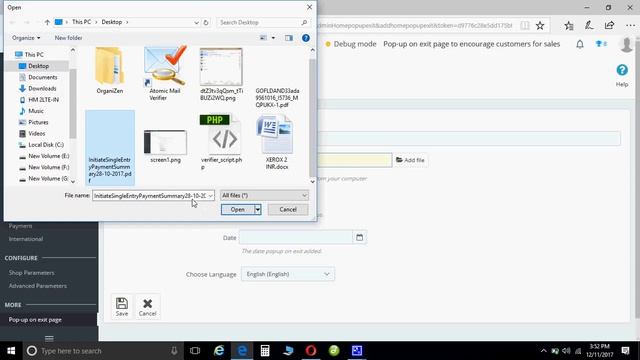The width and height of the screenshot is (640, 360).
Task: Expand the Open button split arrow
Action: (258, 209)
